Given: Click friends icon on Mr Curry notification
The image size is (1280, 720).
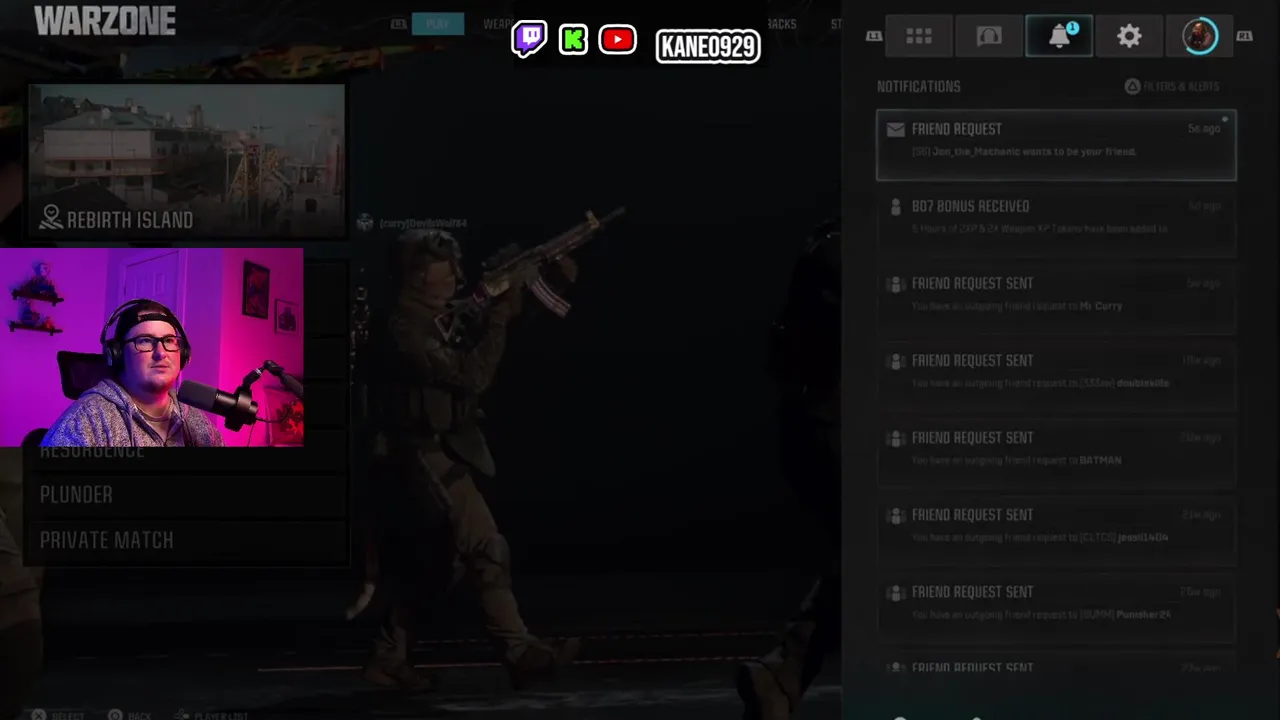Looking at the screenshot, I should click(896, 283).
